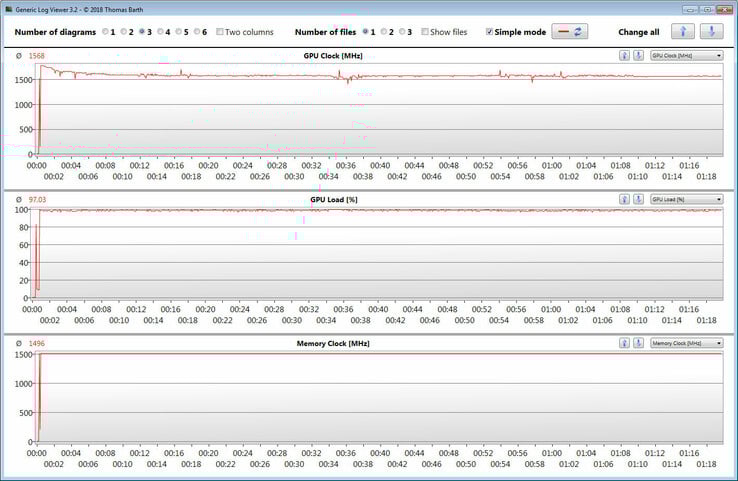Open the Memory Clock [MHz] dropdown

[x=687, y=343]
